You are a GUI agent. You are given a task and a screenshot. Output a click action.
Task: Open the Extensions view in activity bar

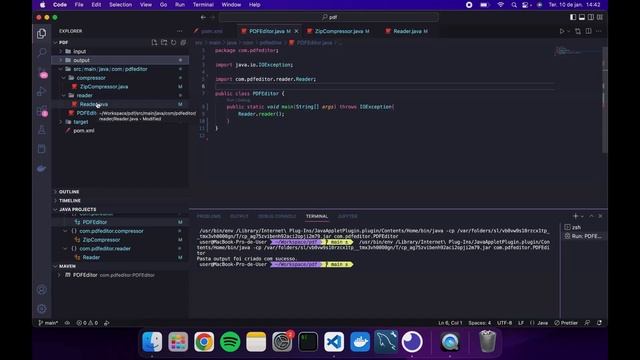42,111
